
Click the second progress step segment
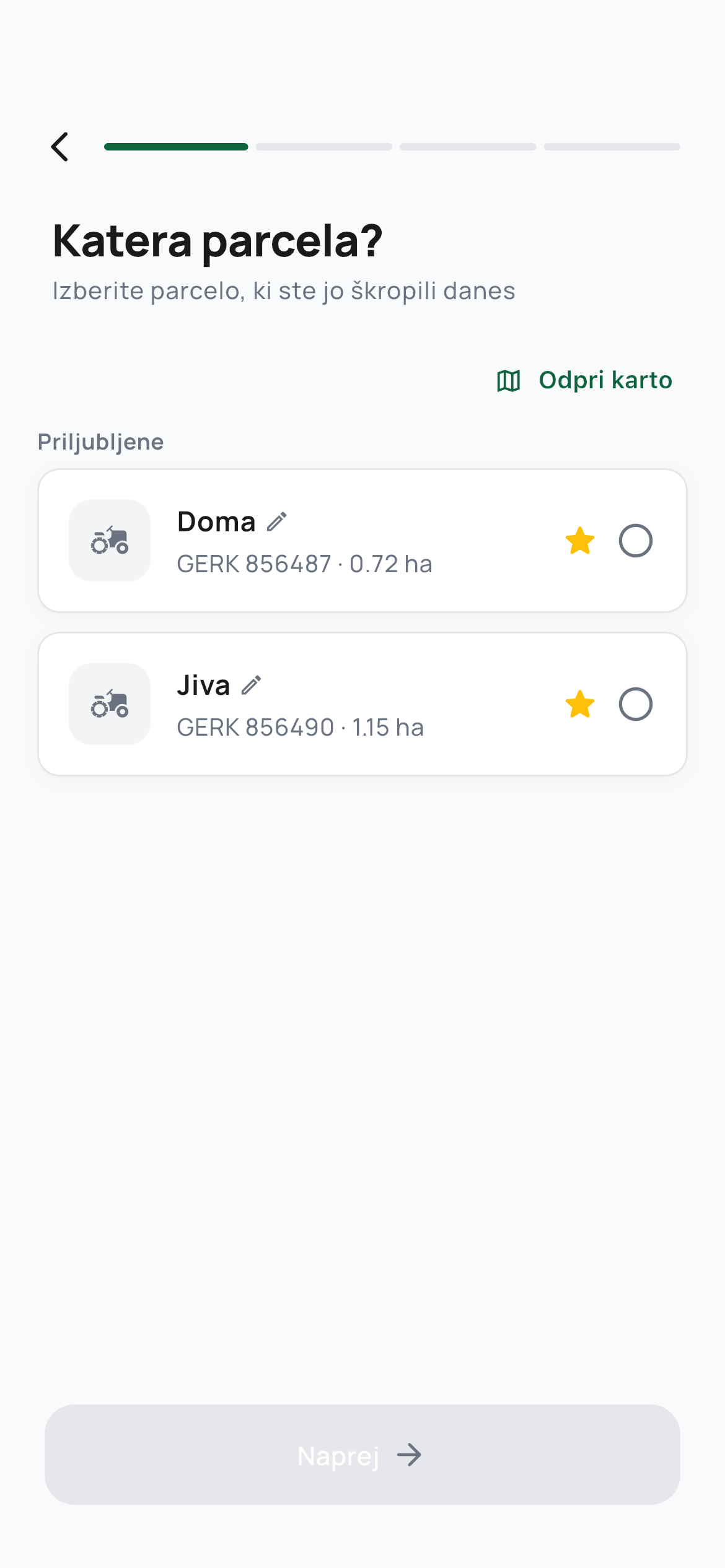(323, 147)
